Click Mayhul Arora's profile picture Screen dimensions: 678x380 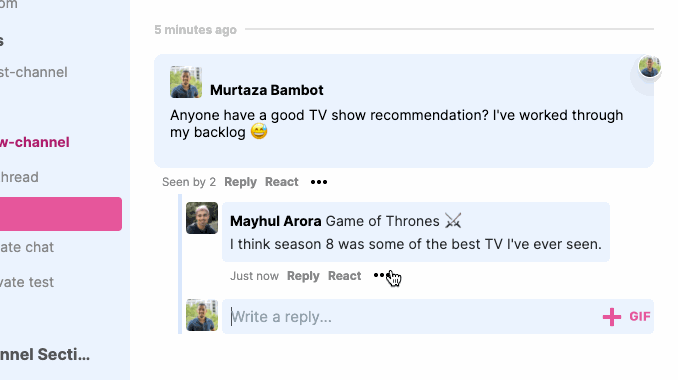[x=202, y=218]
